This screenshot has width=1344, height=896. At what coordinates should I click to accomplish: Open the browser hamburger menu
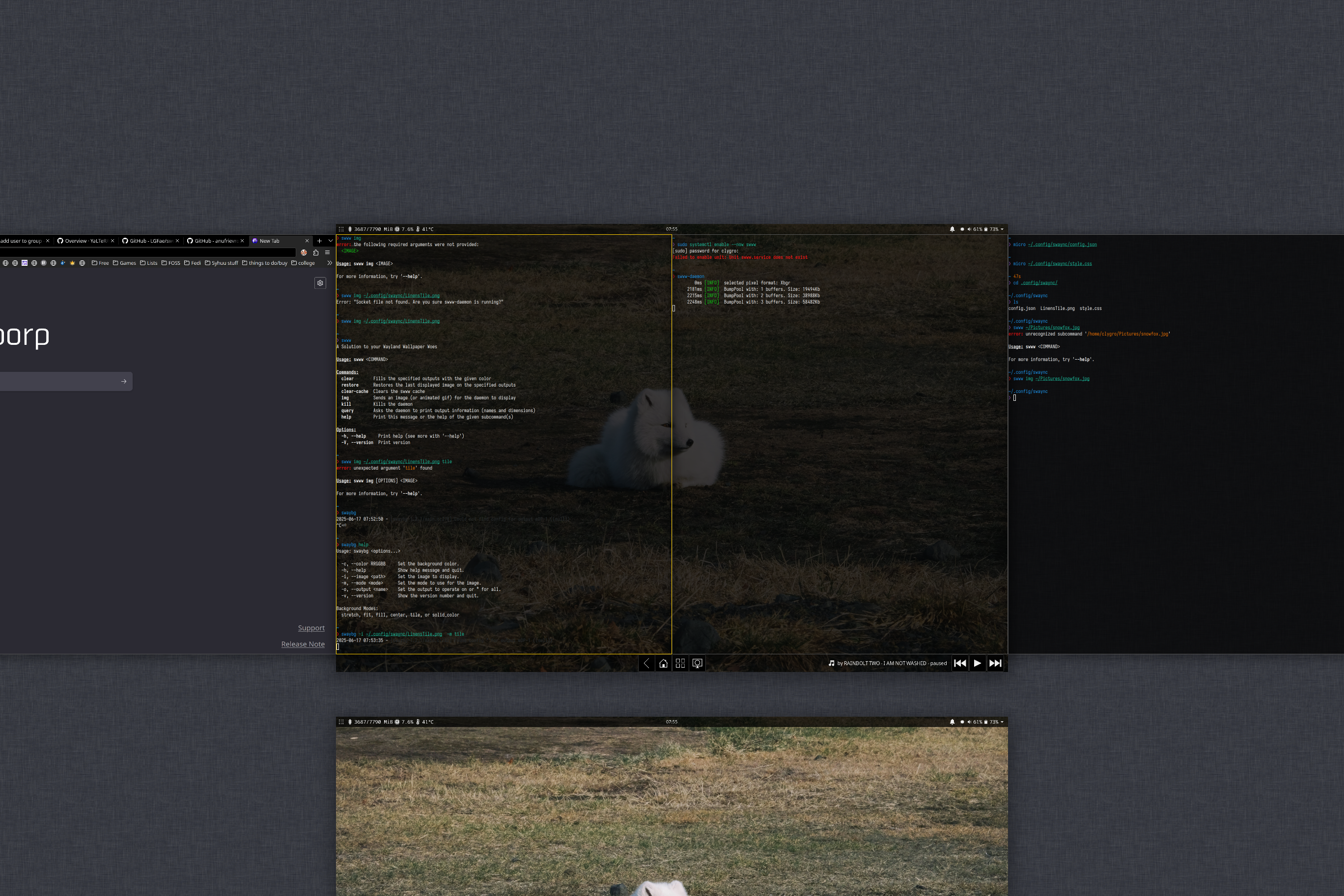(x=328, y=252)
